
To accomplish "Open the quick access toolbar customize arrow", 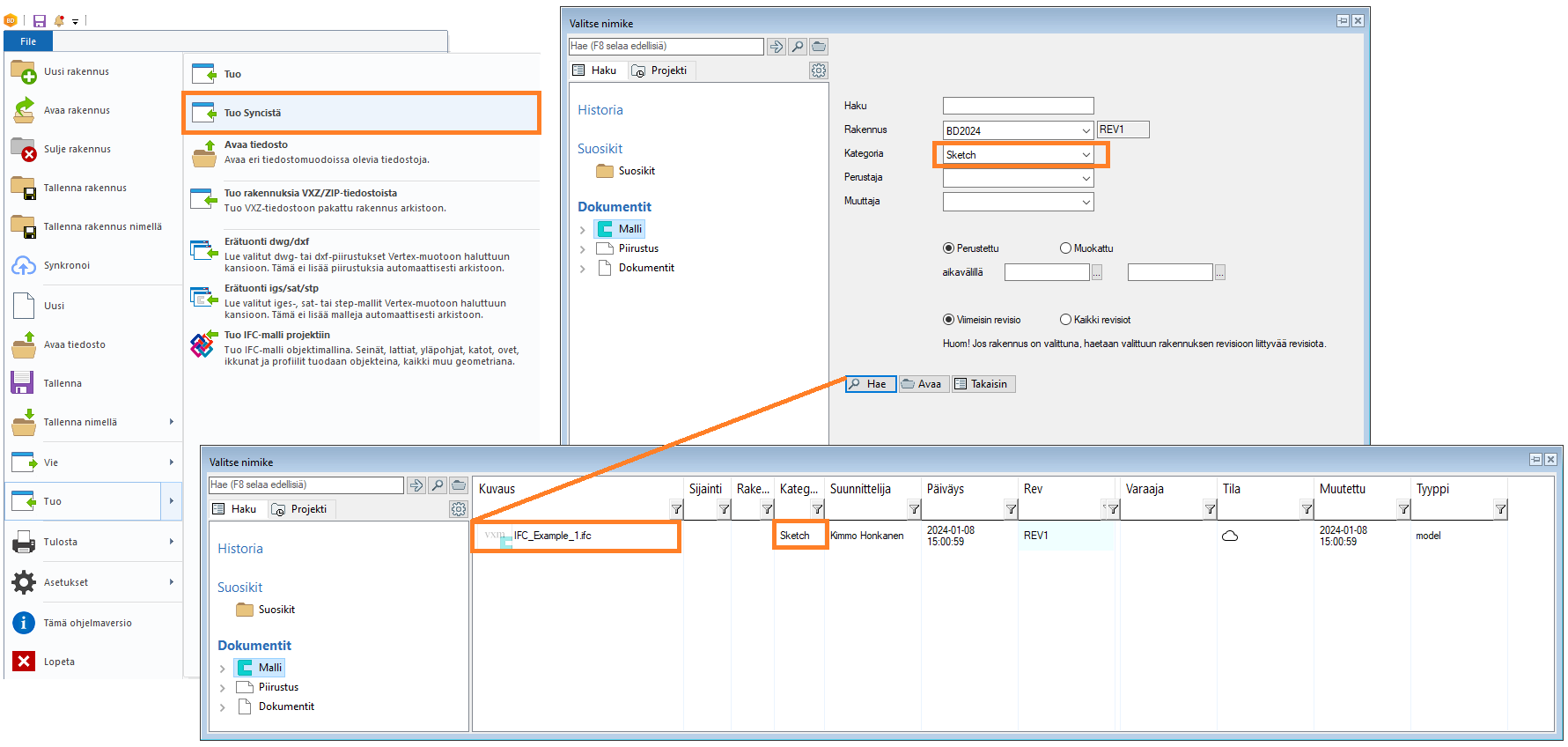I will pos(76,21).
